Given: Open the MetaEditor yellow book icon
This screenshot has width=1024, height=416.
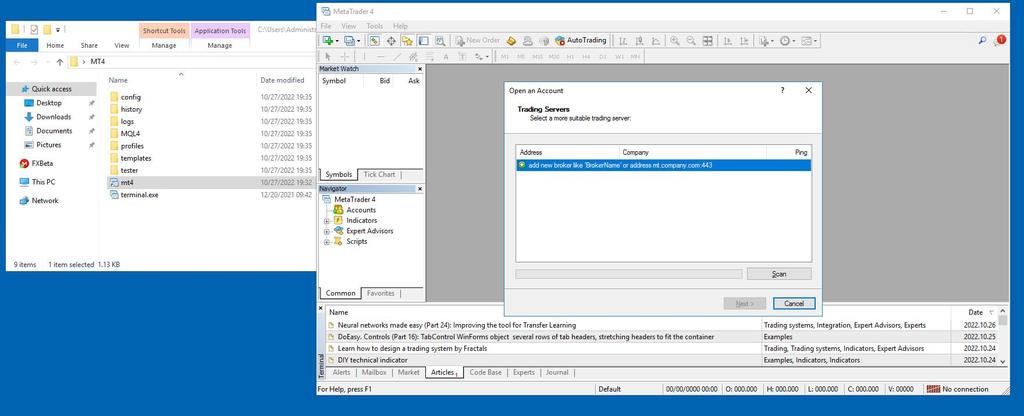Looking at the screenshot, I should pos(511,40).
